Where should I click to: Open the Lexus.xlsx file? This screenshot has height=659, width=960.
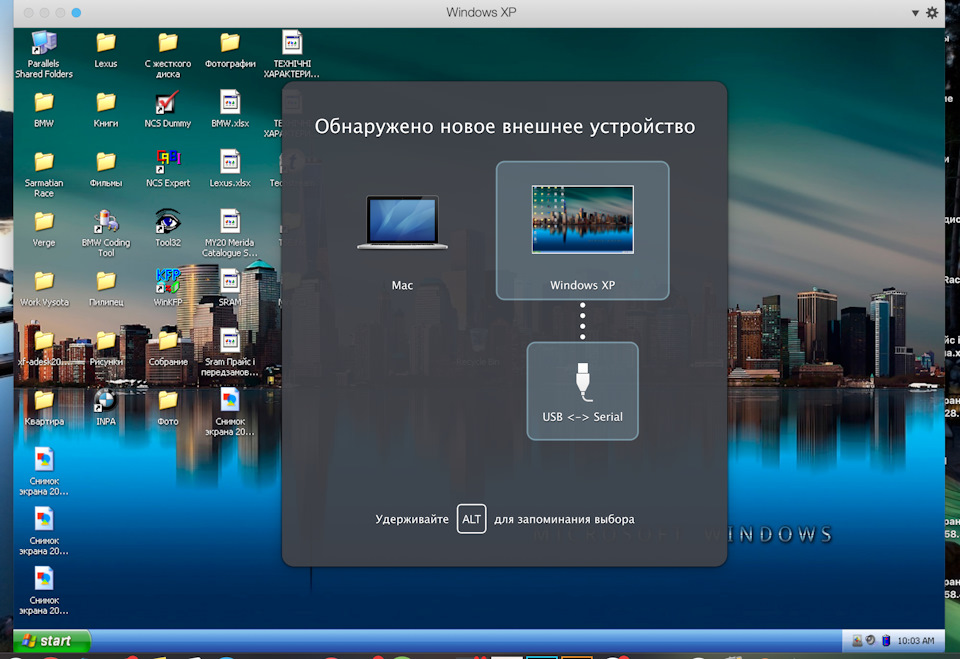point(230,168)
